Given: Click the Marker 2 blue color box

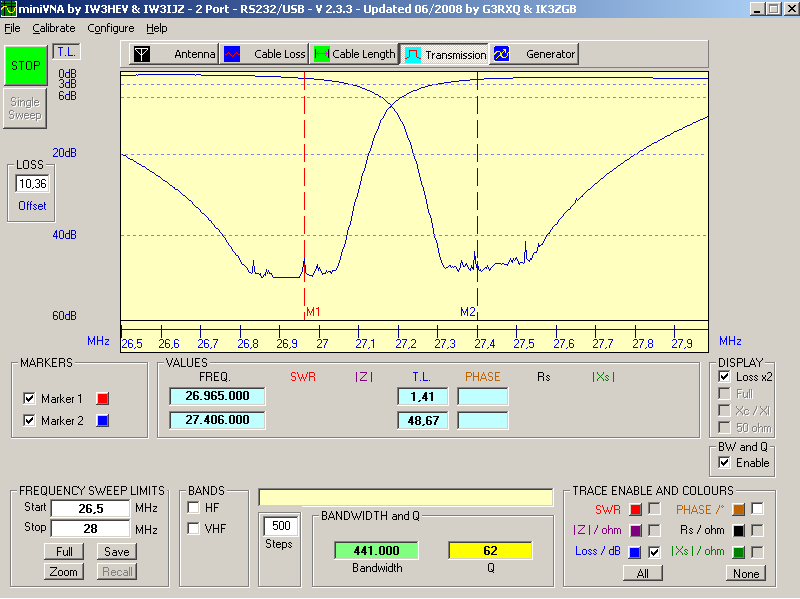Looking at the screenshot, I should 102,421.
